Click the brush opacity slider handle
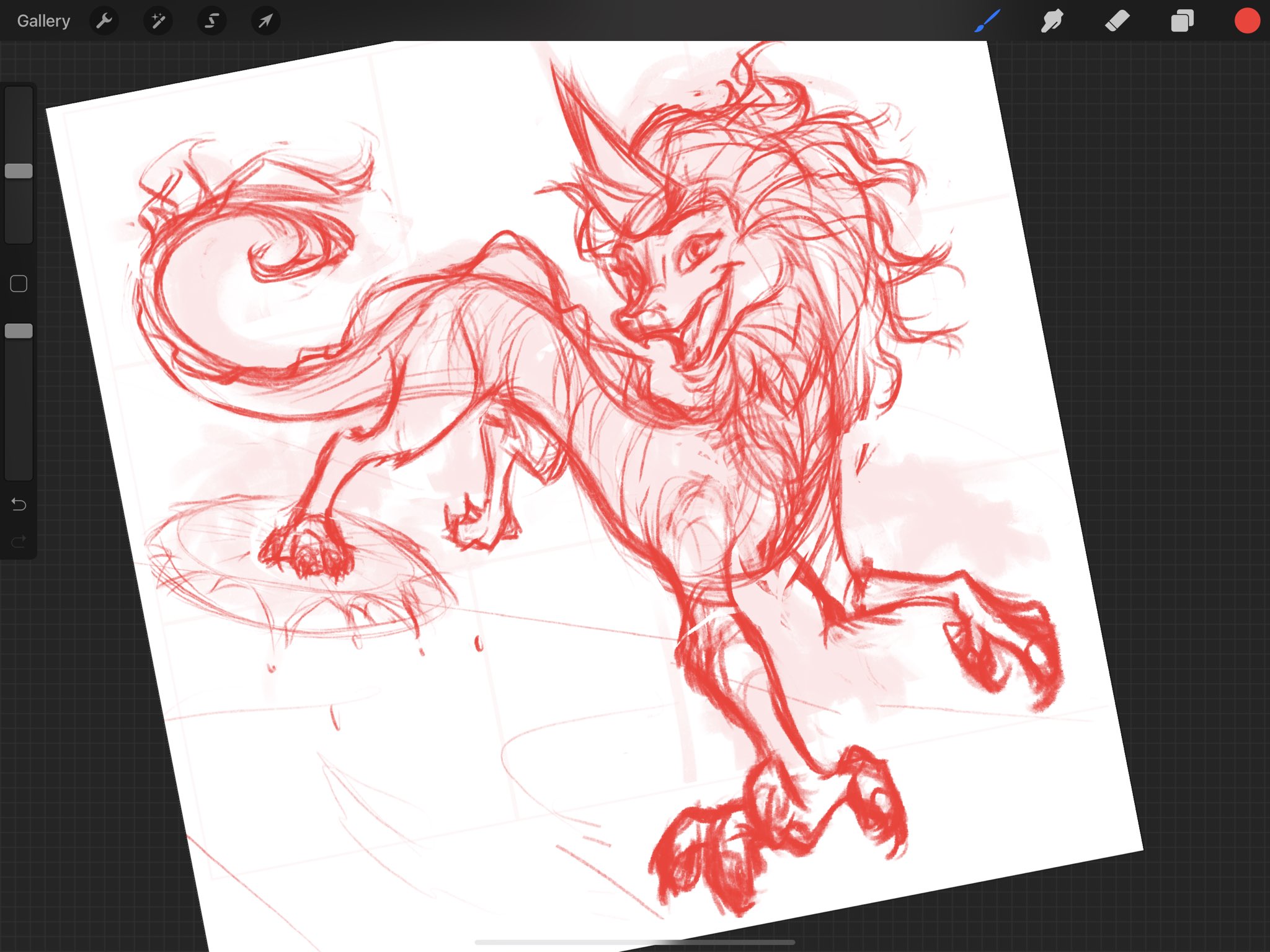 tap(19, 331)
